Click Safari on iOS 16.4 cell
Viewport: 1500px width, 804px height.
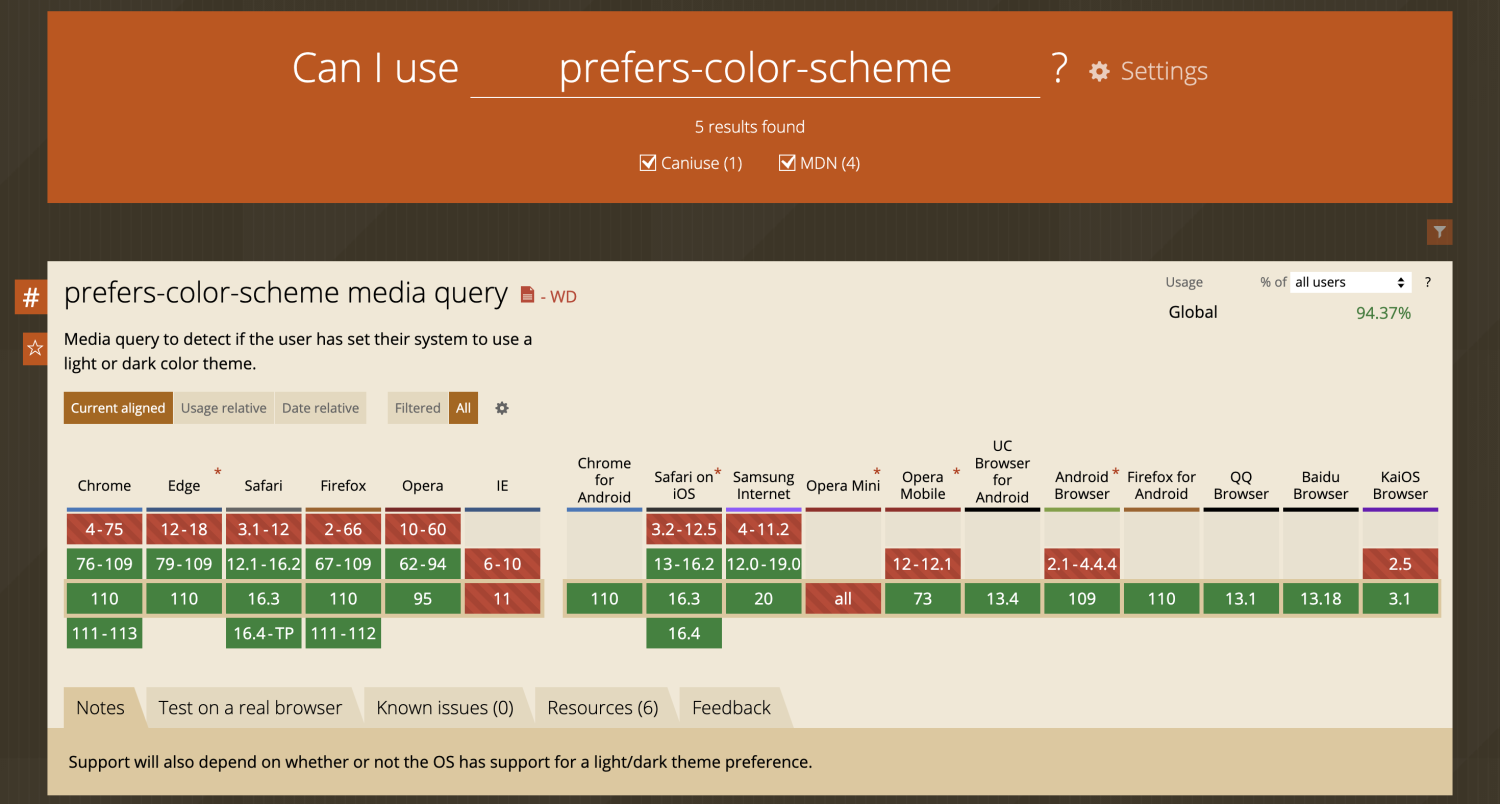684,633
